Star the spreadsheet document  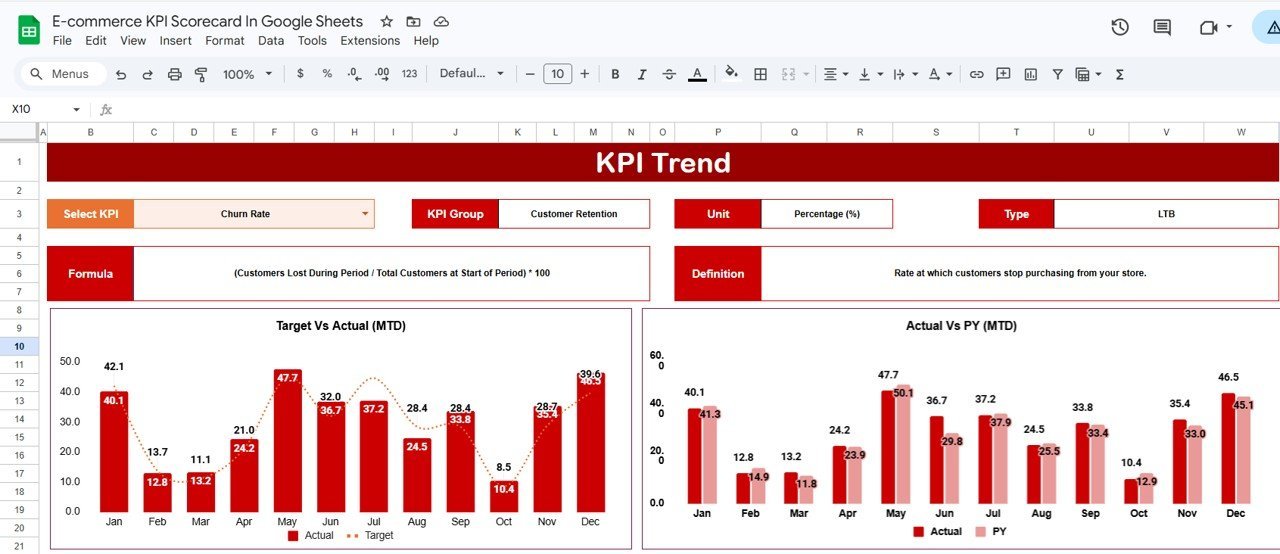(x=386, y=21)
